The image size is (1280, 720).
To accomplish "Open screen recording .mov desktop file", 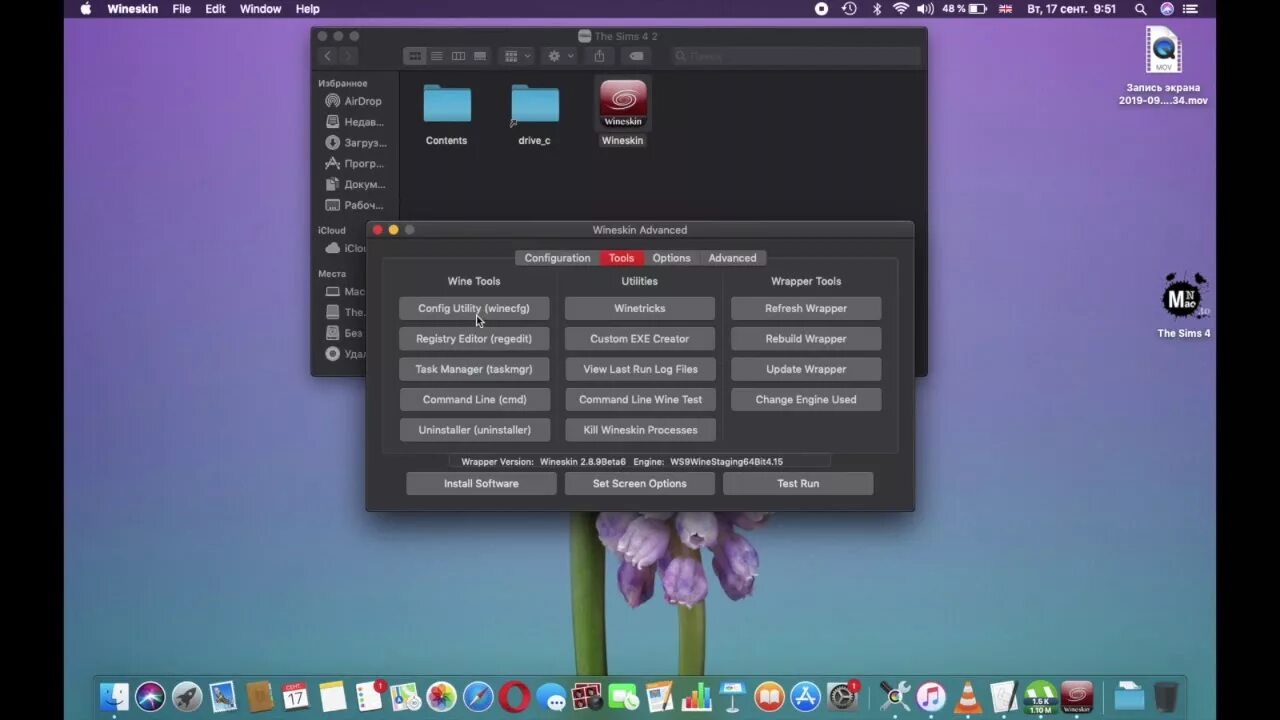I will click(1163, 66).
